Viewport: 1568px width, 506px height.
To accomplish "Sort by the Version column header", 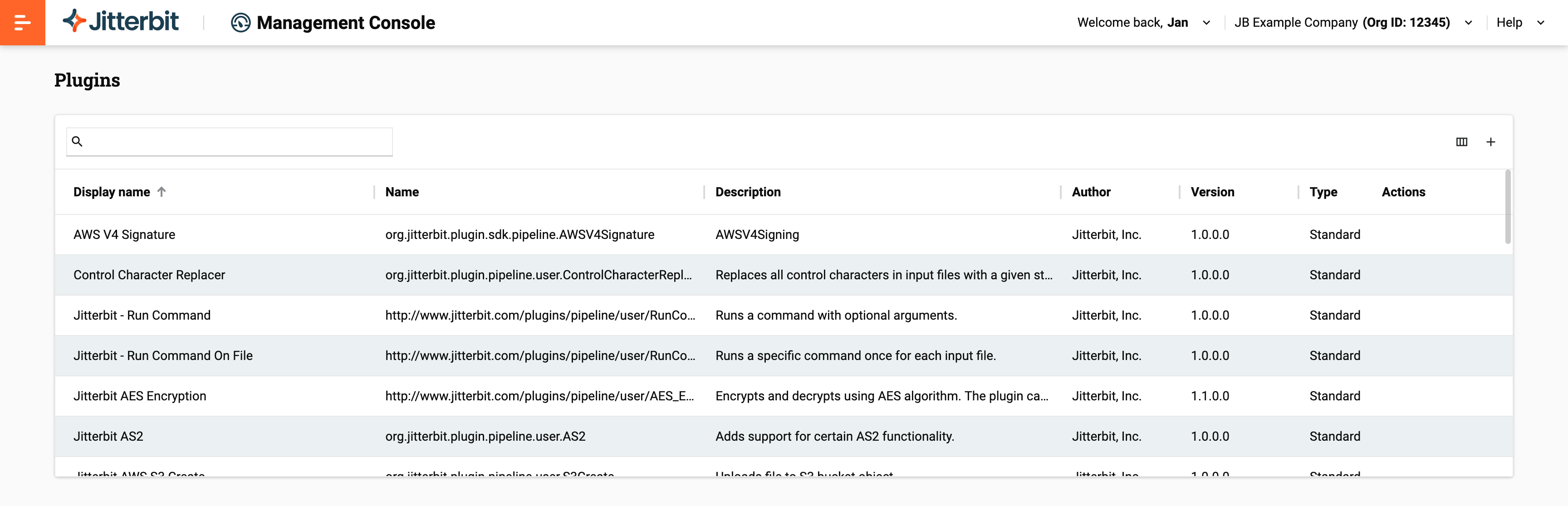I will click(x=1212, y=192).
